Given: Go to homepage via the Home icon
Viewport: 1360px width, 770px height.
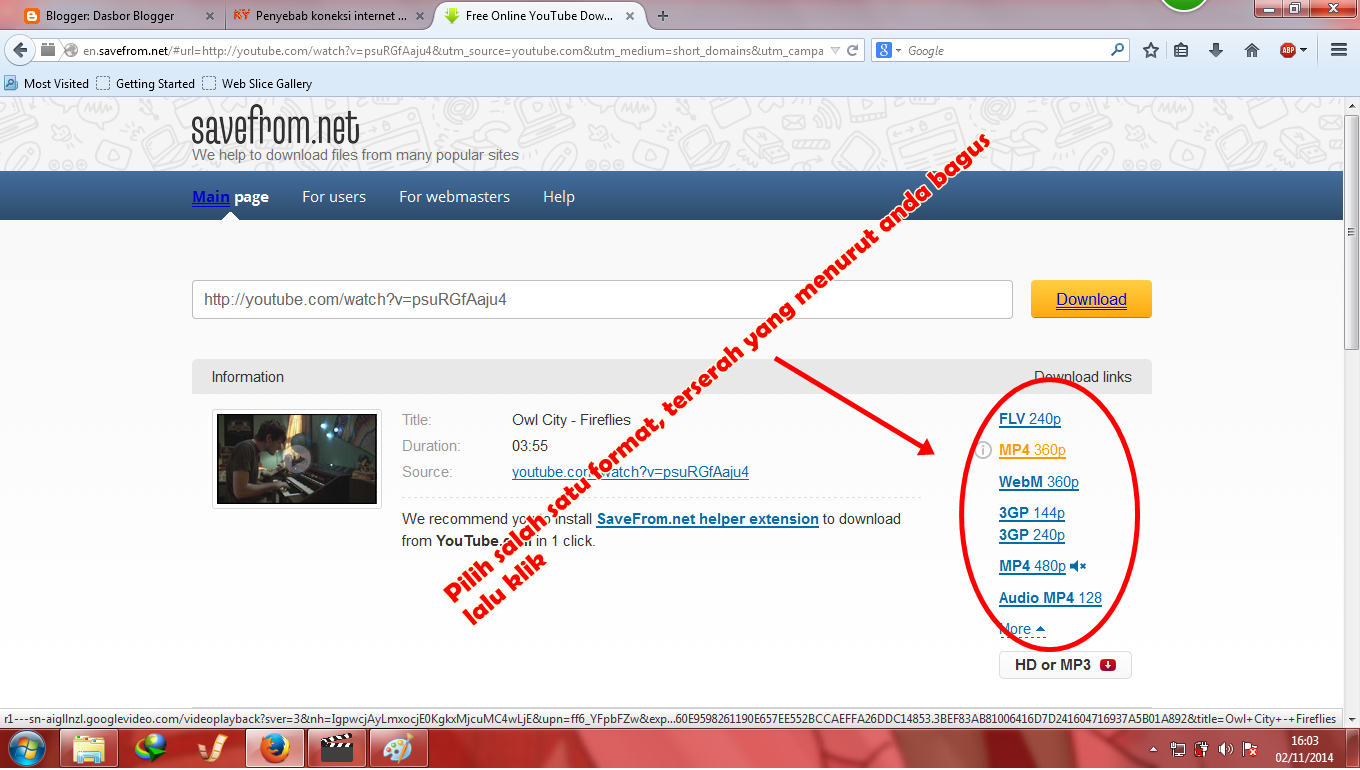Looking at the screenshot, I should coord(1251,50).
